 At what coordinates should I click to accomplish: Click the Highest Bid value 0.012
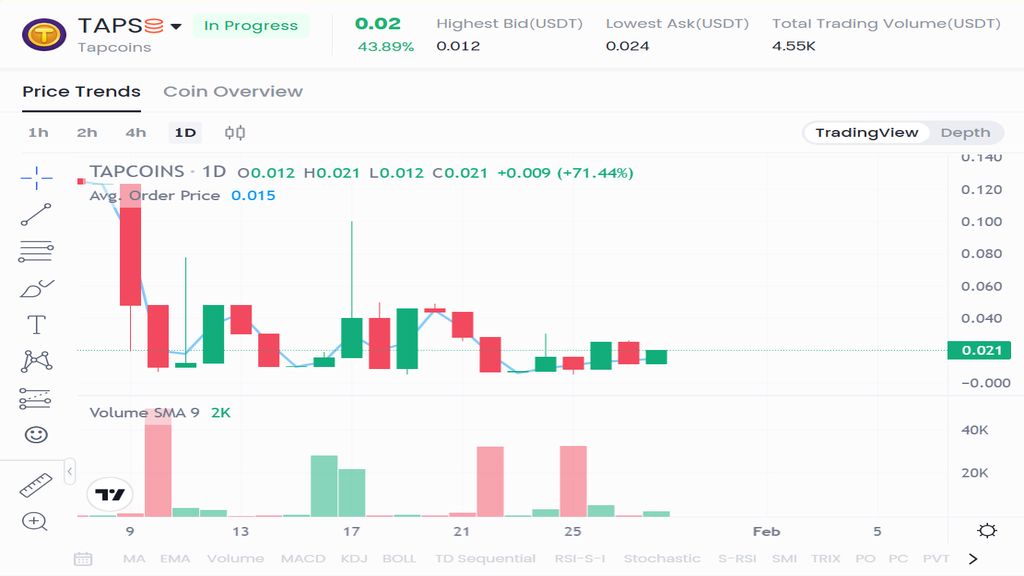pos(458,46)
